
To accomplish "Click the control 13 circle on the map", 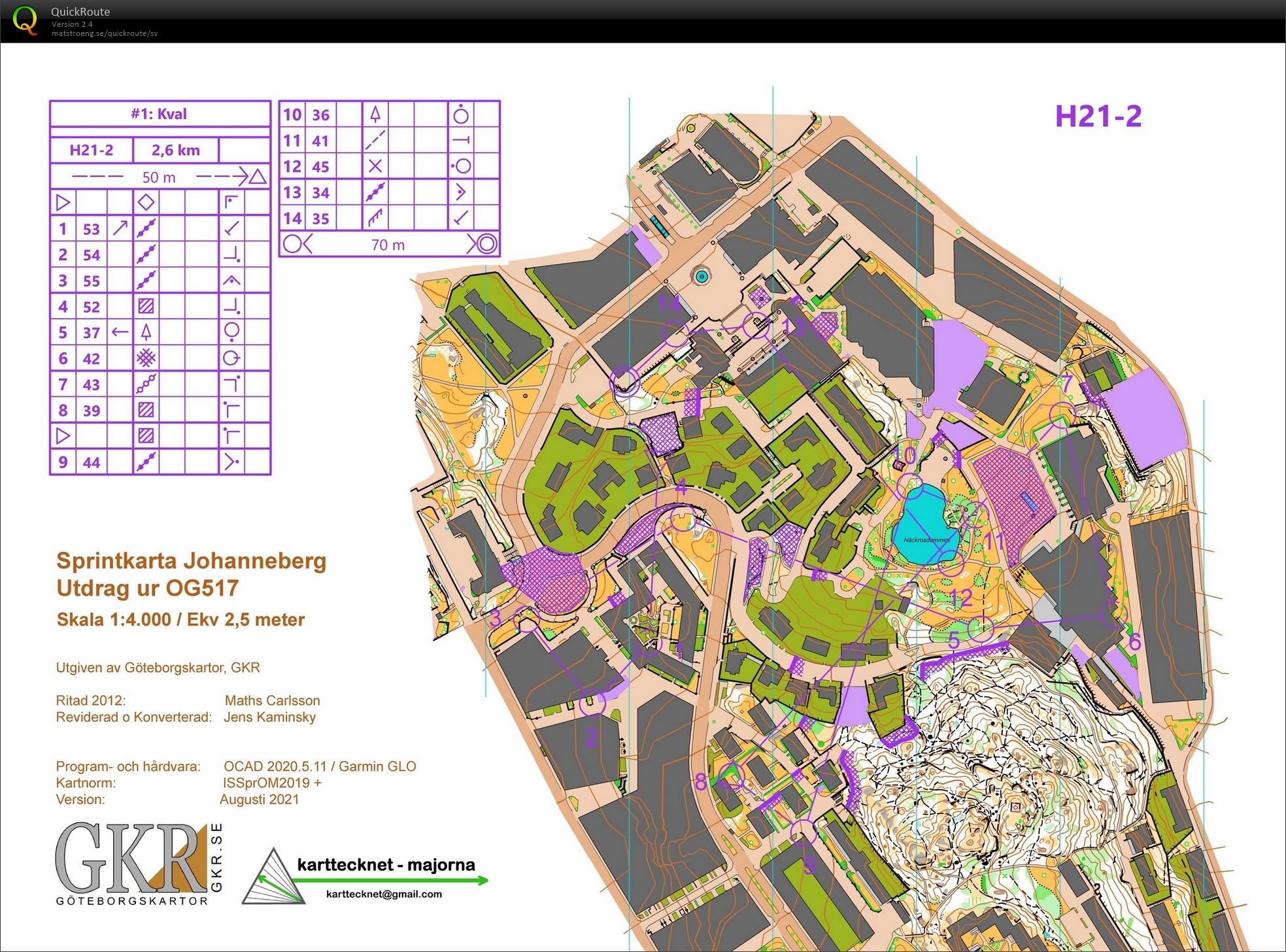I will click(x=756, y=324).
